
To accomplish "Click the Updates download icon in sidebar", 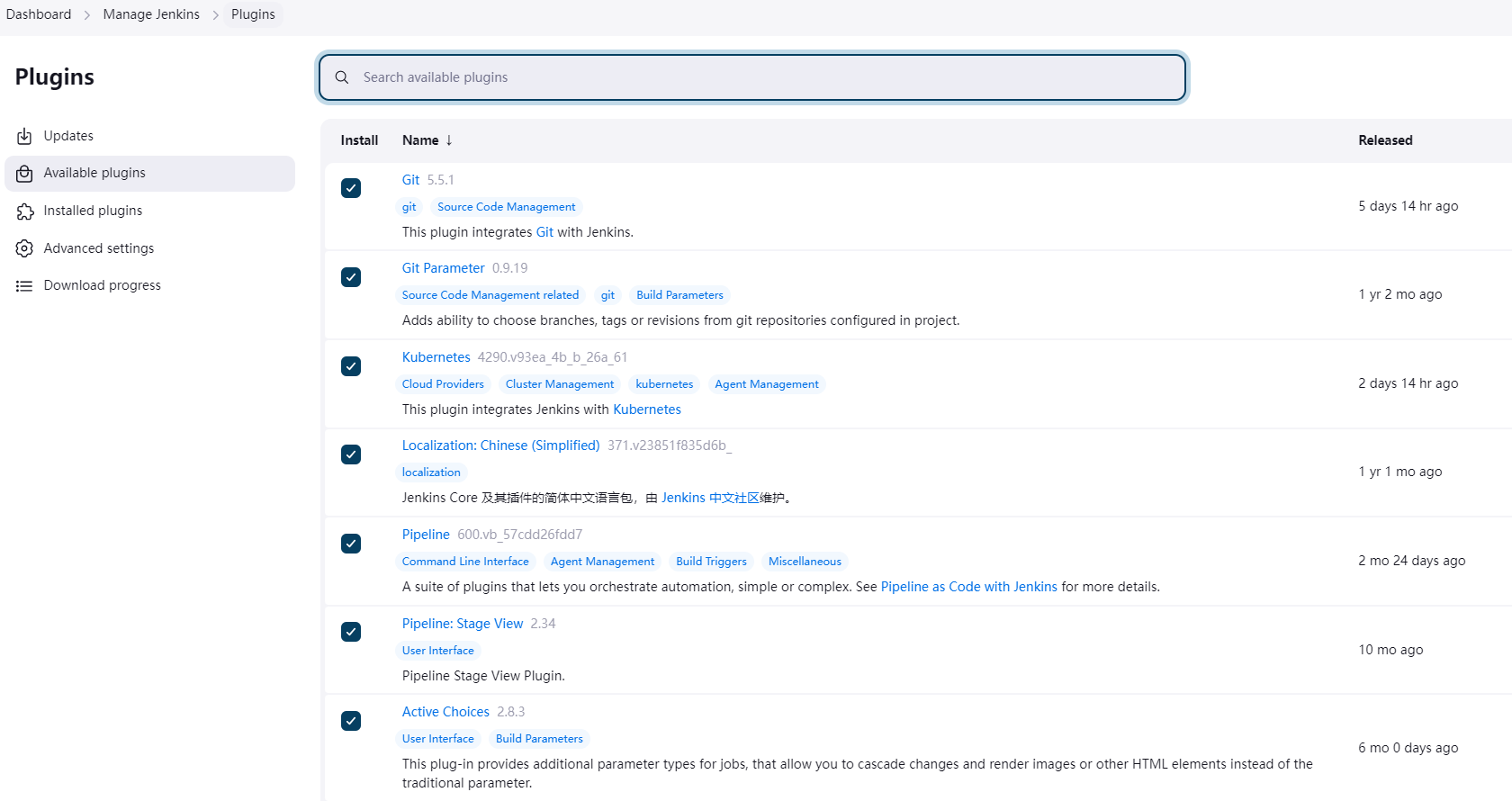I will [x=24, y=136].
